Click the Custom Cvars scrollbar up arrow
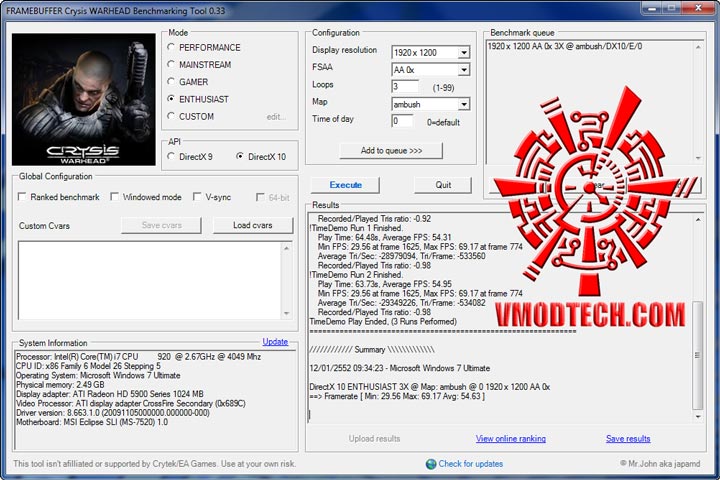 [x=287, y=248]
